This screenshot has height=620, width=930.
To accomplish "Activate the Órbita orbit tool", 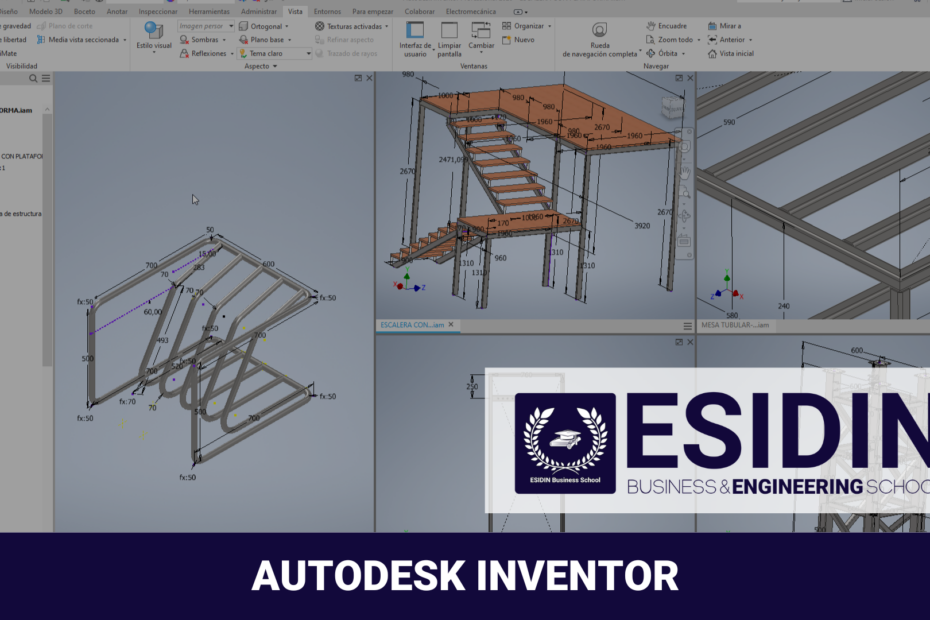I will coord(668,53).
